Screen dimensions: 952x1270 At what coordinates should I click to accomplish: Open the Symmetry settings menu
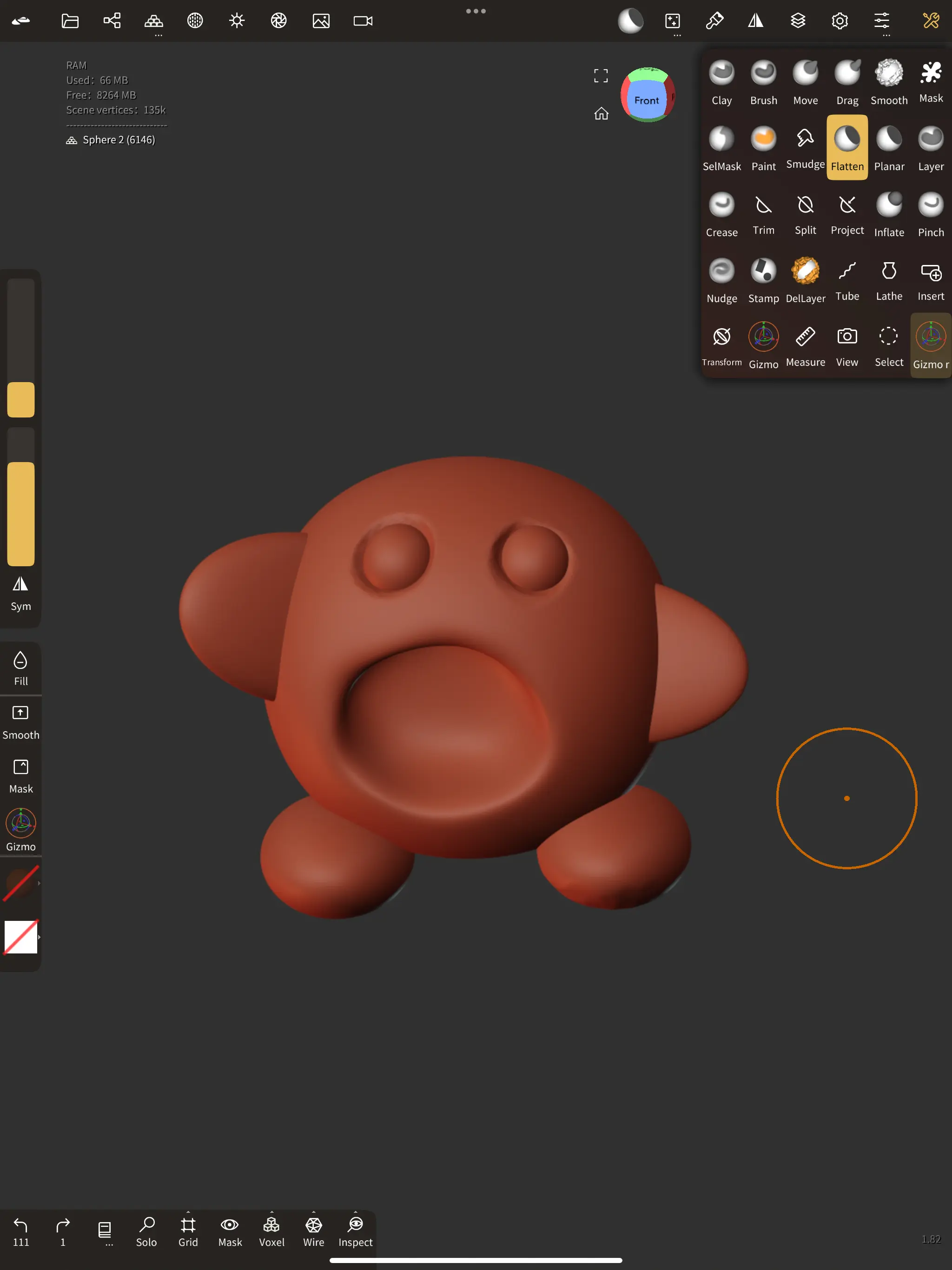click(x=756, y=21)
